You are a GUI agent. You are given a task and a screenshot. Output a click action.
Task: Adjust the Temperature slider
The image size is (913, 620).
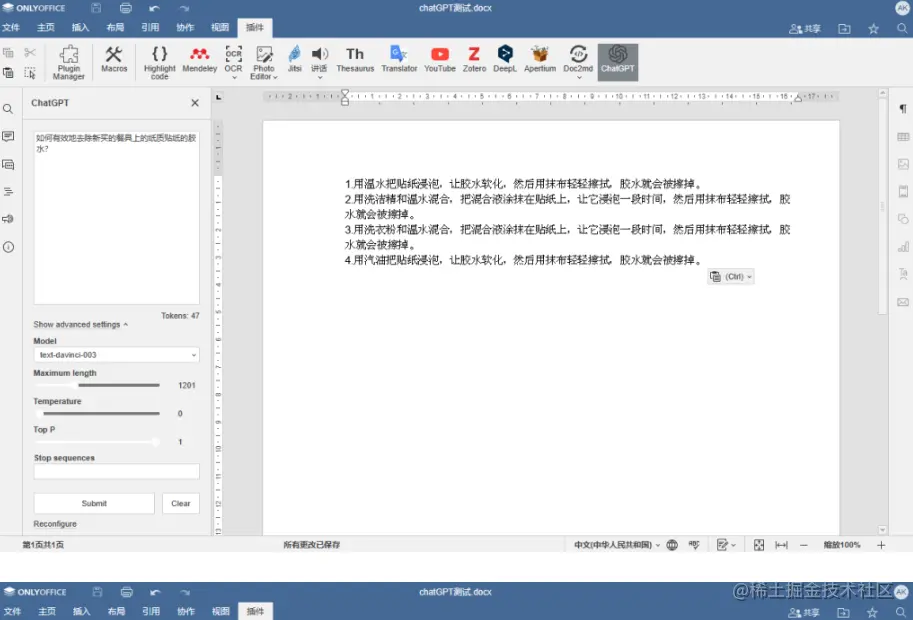97,413
